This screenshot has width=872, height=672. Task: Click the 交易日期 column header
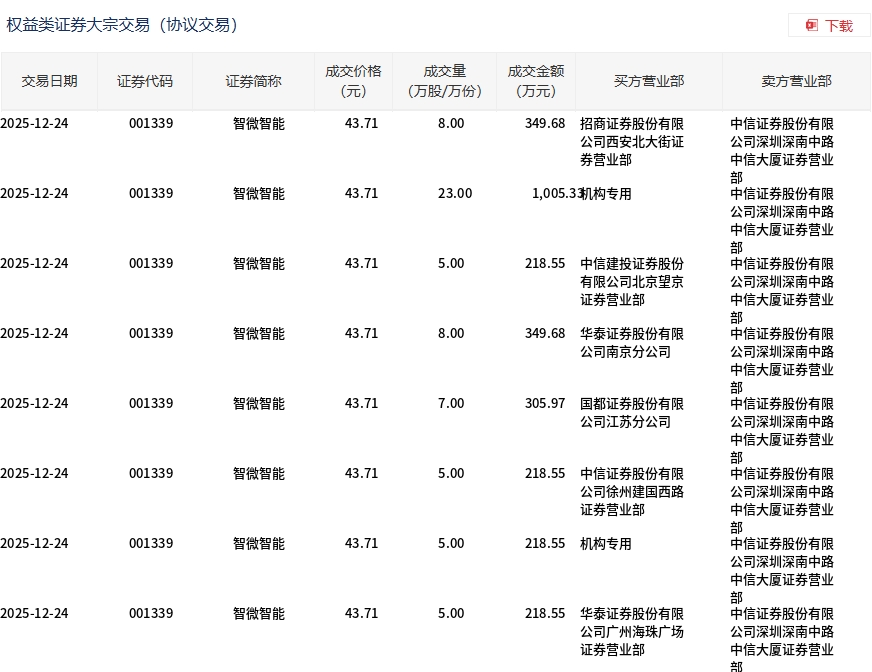[x=49, y=81]
